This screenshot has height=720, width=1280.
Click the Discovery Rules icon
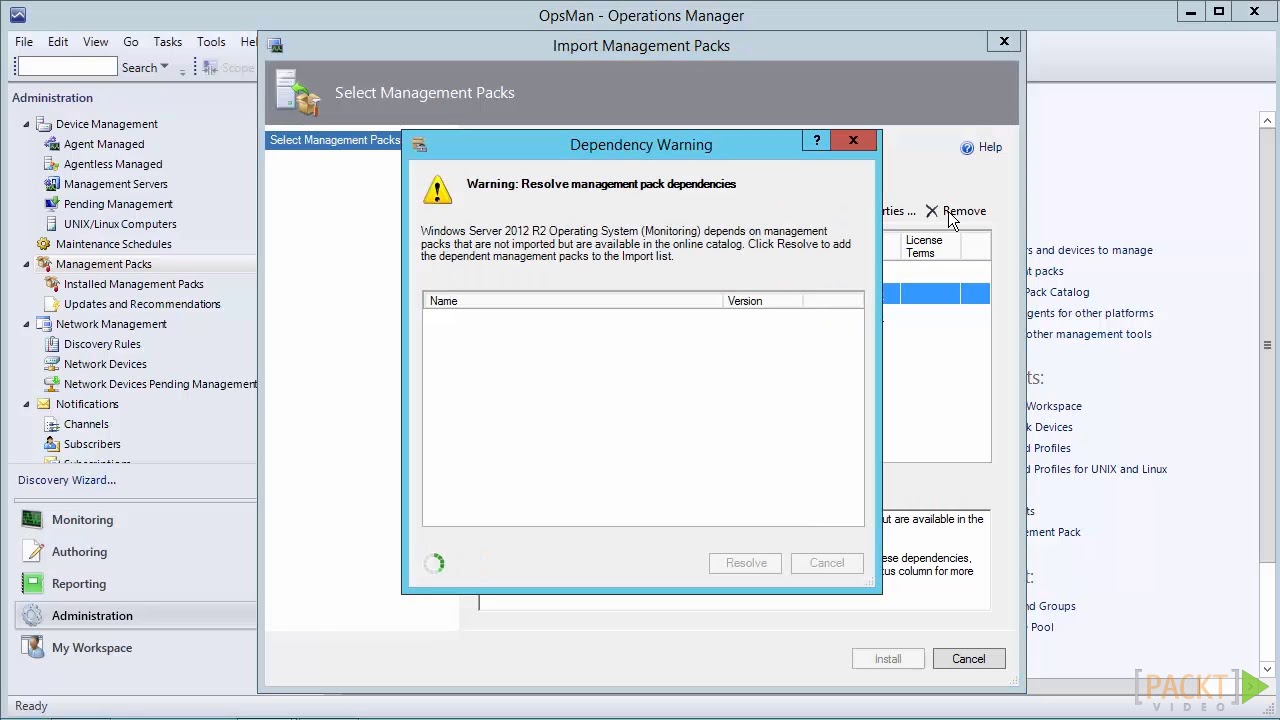pos(52,344)
